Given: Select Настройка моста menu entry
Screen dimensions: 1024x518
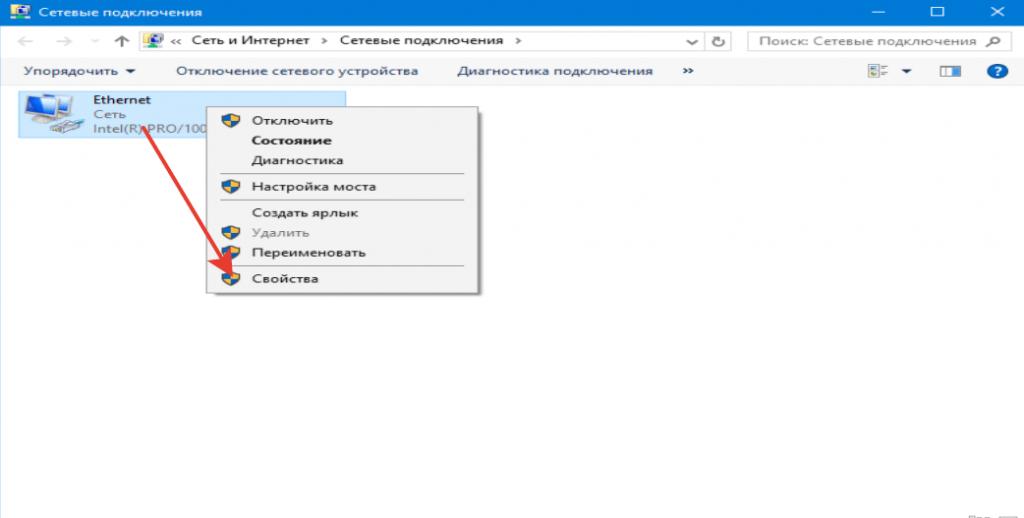Looking at the screenshot, I should pyautogui.click(x=314, y=186).
